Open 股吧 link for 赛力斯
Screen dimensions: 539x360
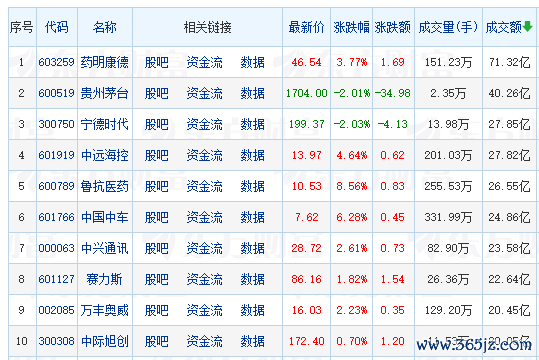pos(156,279)
